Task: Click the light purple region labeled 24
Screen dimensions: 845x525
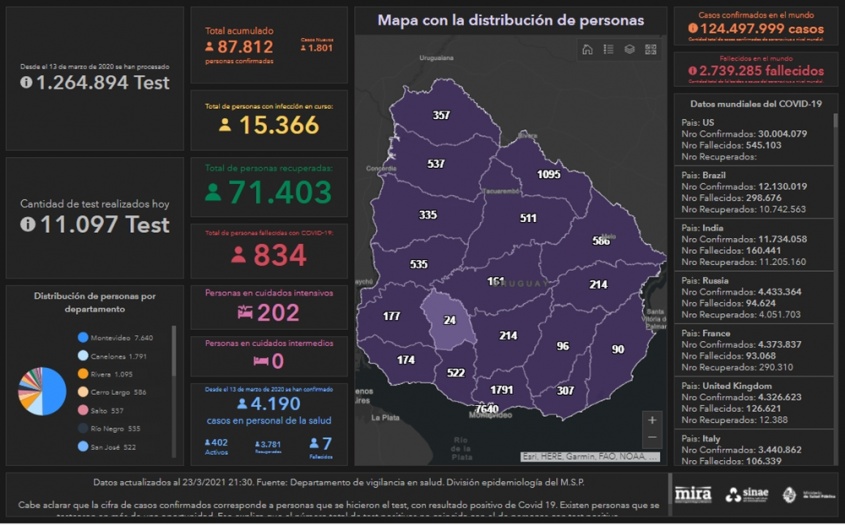Action: [x=451, y=320]
